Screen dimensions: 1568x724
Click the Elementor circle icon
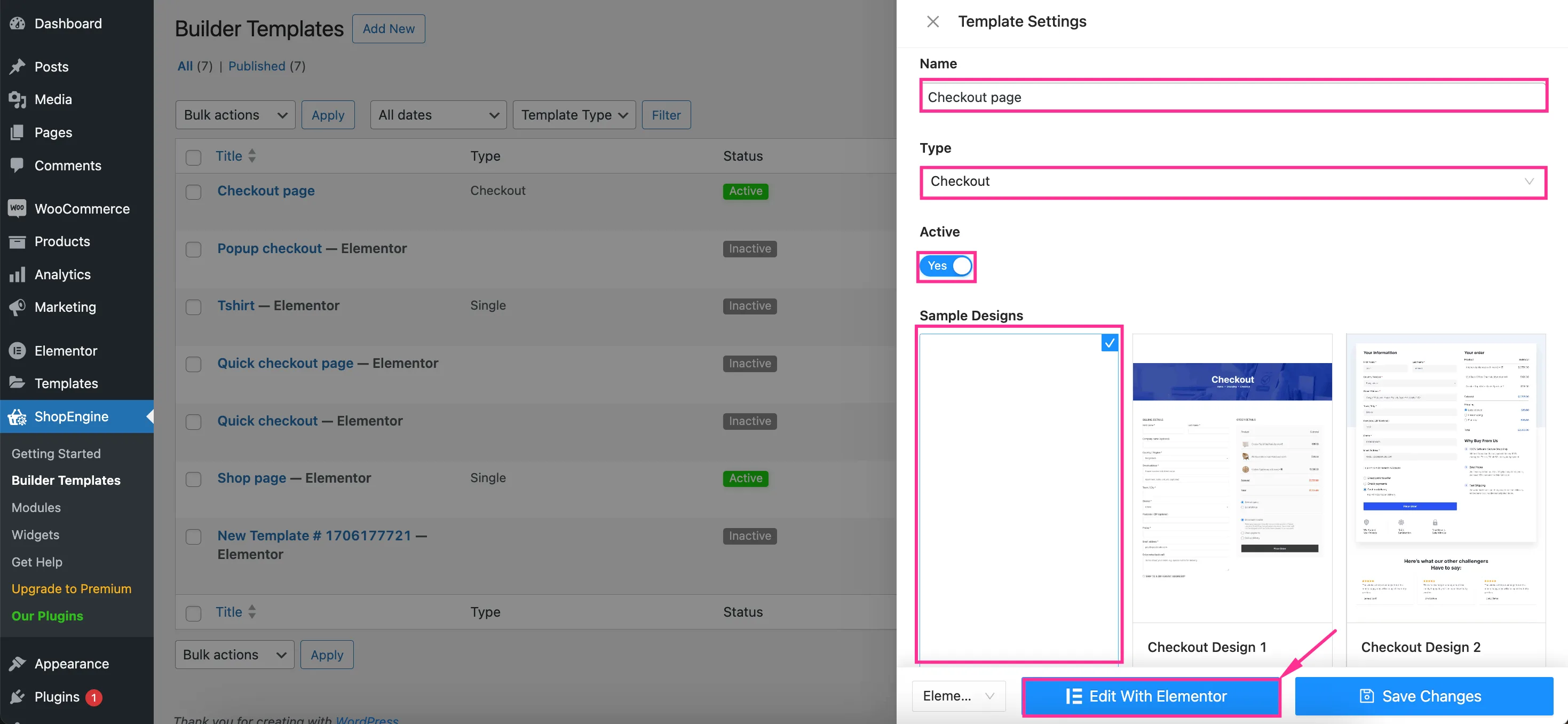(18, 351)
